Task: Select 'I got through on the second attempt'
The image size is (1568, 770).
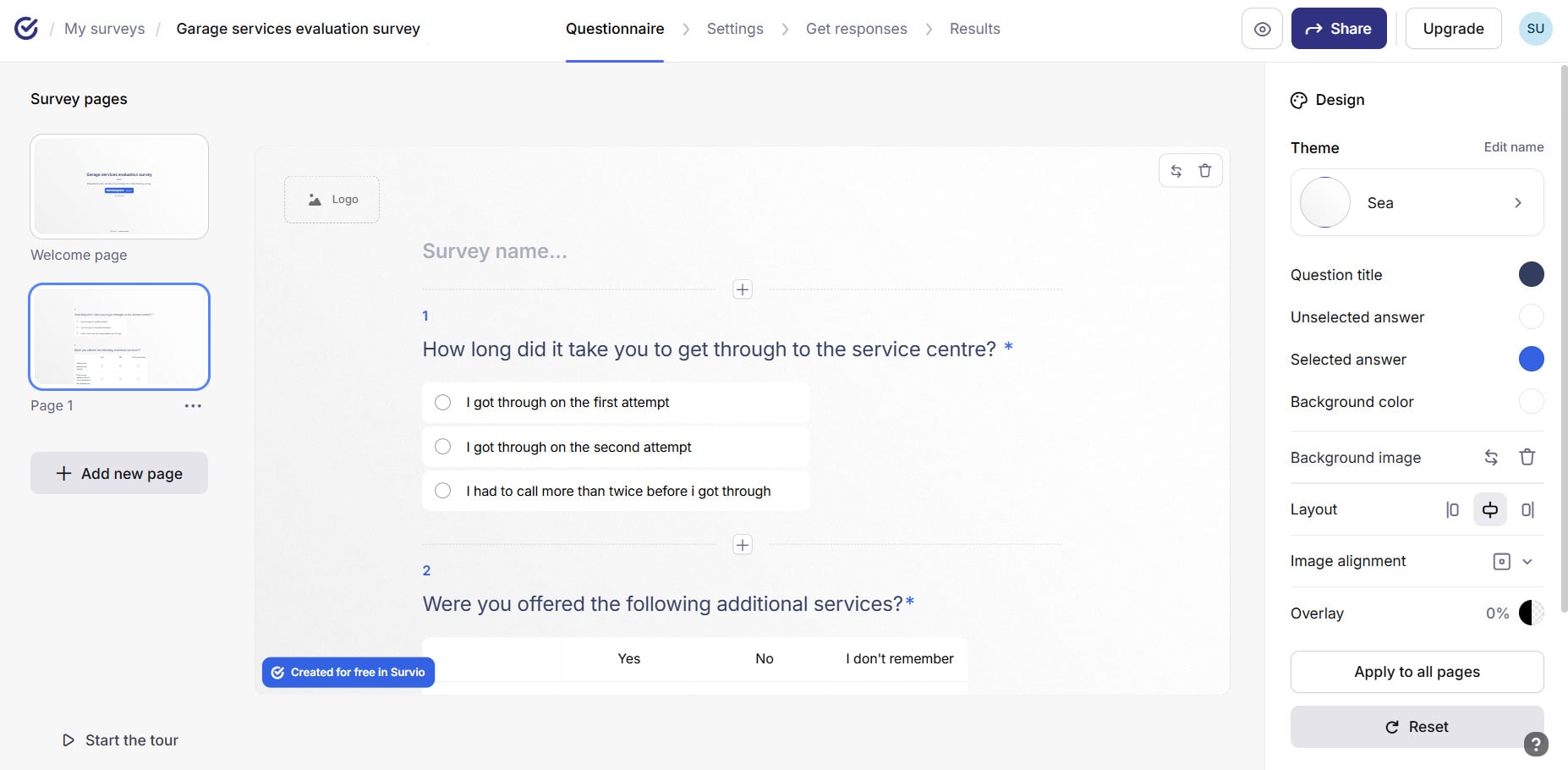Action: (x=616, y=447)
